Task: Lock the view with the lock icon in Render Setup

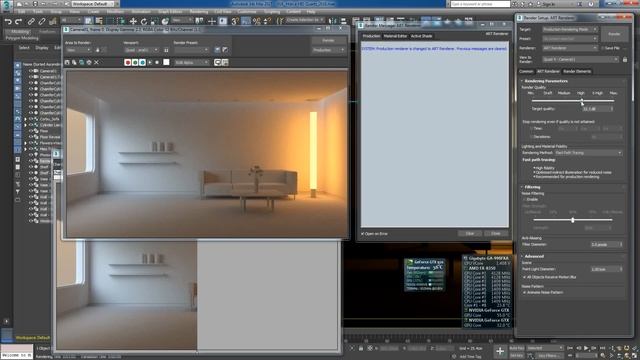Action: [x=624, y=60]
